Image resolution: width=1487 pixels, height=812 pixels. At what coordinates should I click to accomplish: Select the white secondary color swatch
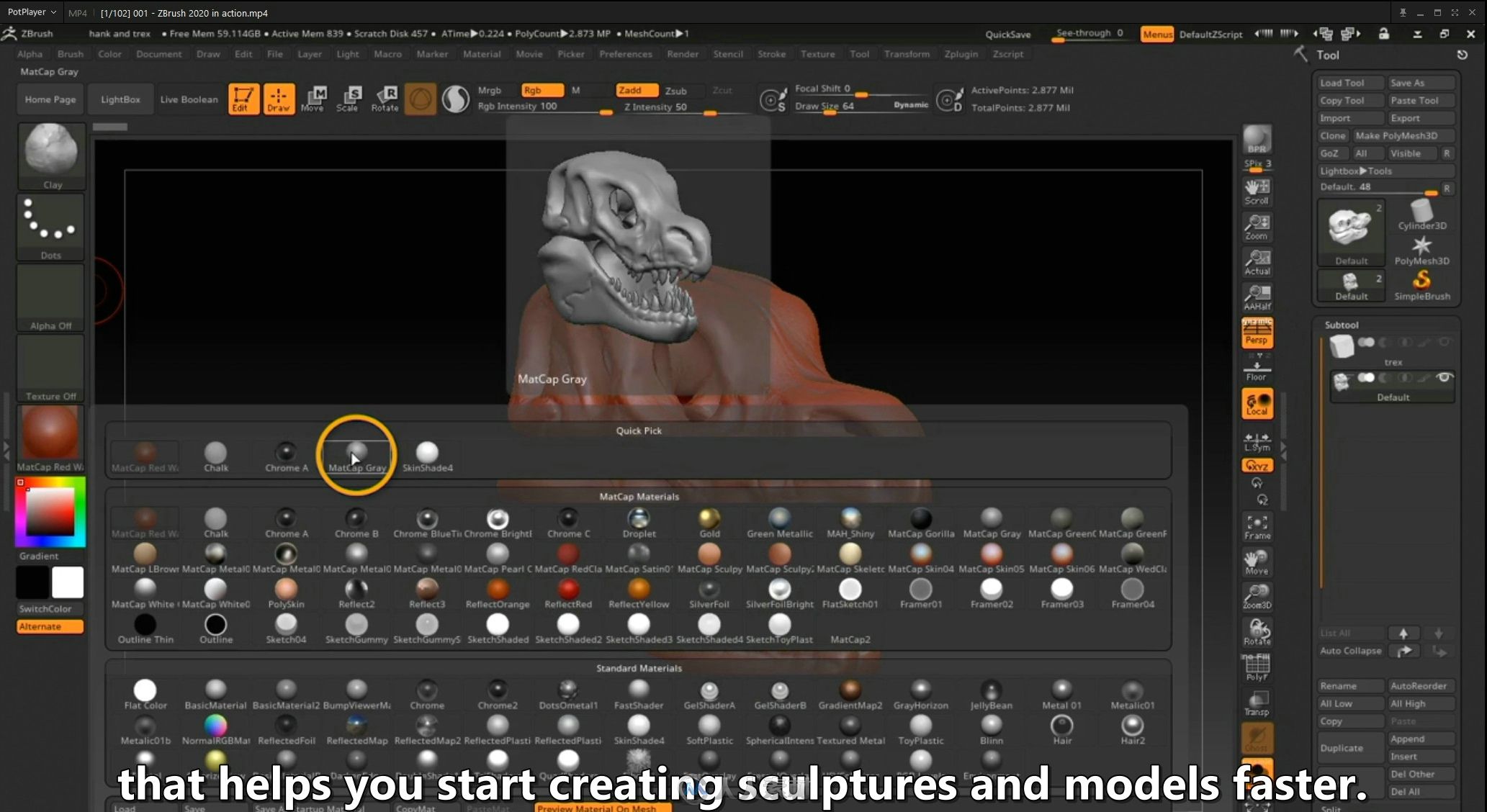(68, 582)
